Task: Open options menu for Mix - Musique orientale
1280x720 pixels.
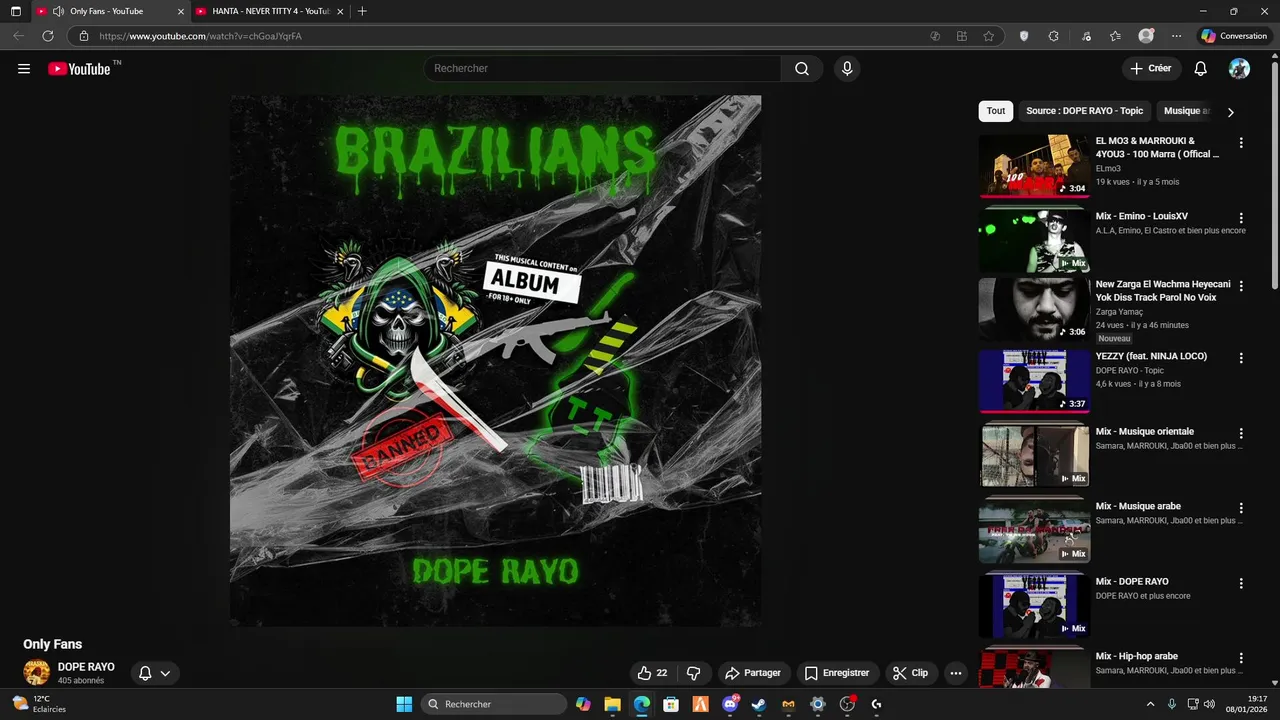Action: pyautogui.click(x=1241, y=434)
